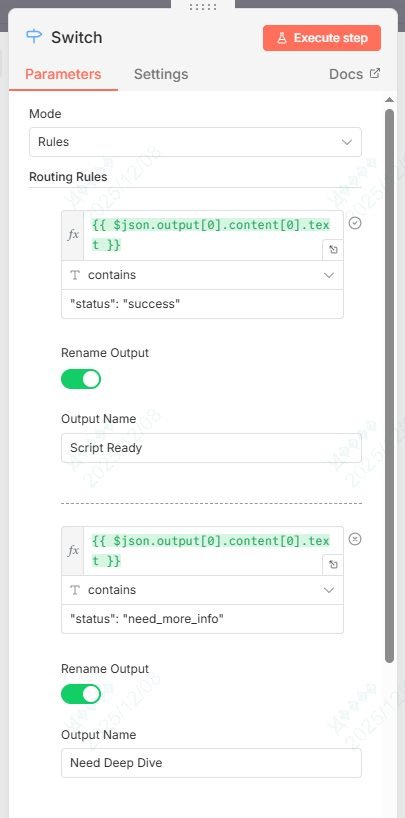Open expression editor for second rule expression

tap(332, 565)
